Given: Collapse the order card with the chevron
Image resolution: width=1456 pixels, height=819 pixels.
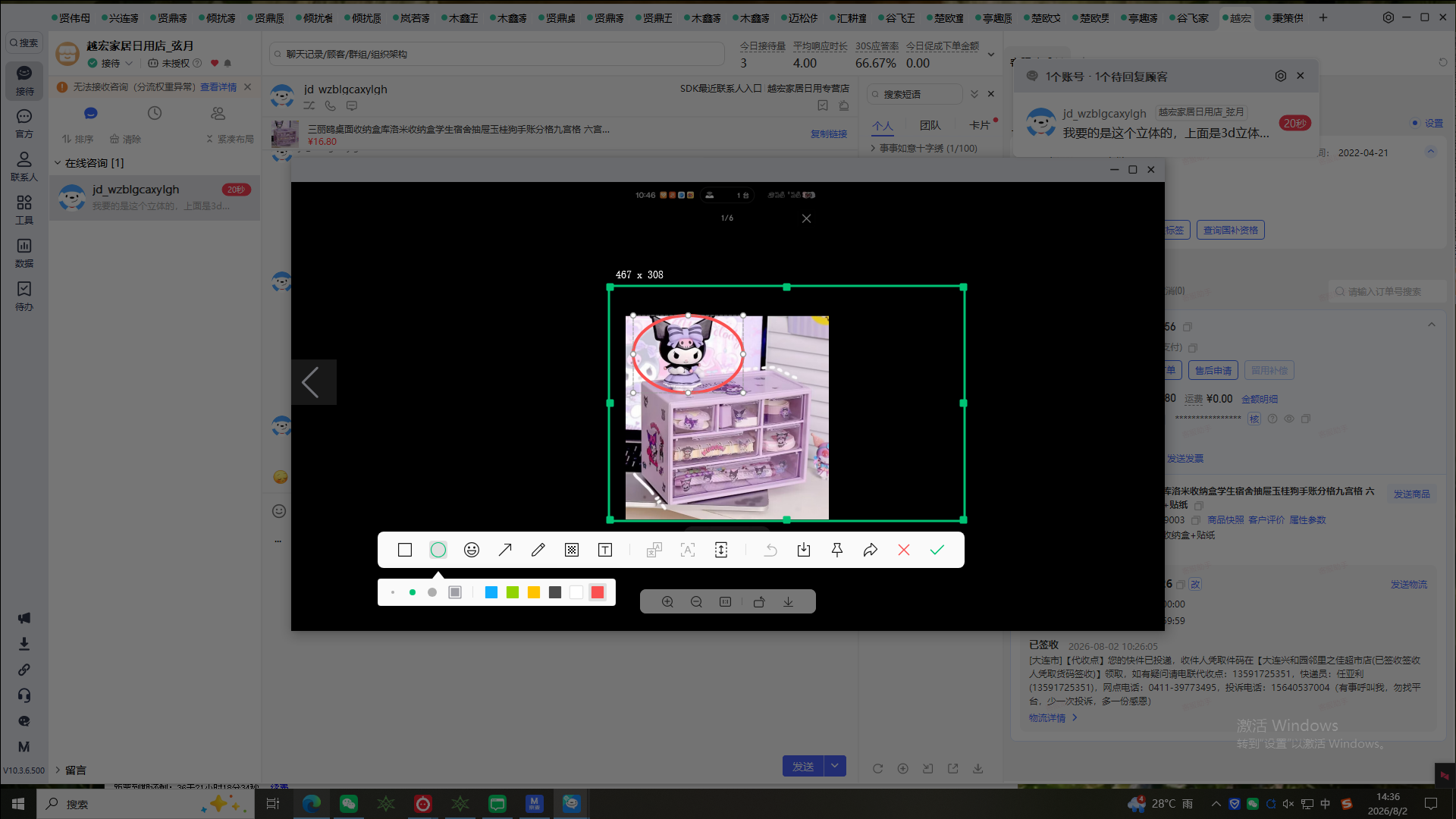Looking at the screenshot, I should [x=1432, y=325].
